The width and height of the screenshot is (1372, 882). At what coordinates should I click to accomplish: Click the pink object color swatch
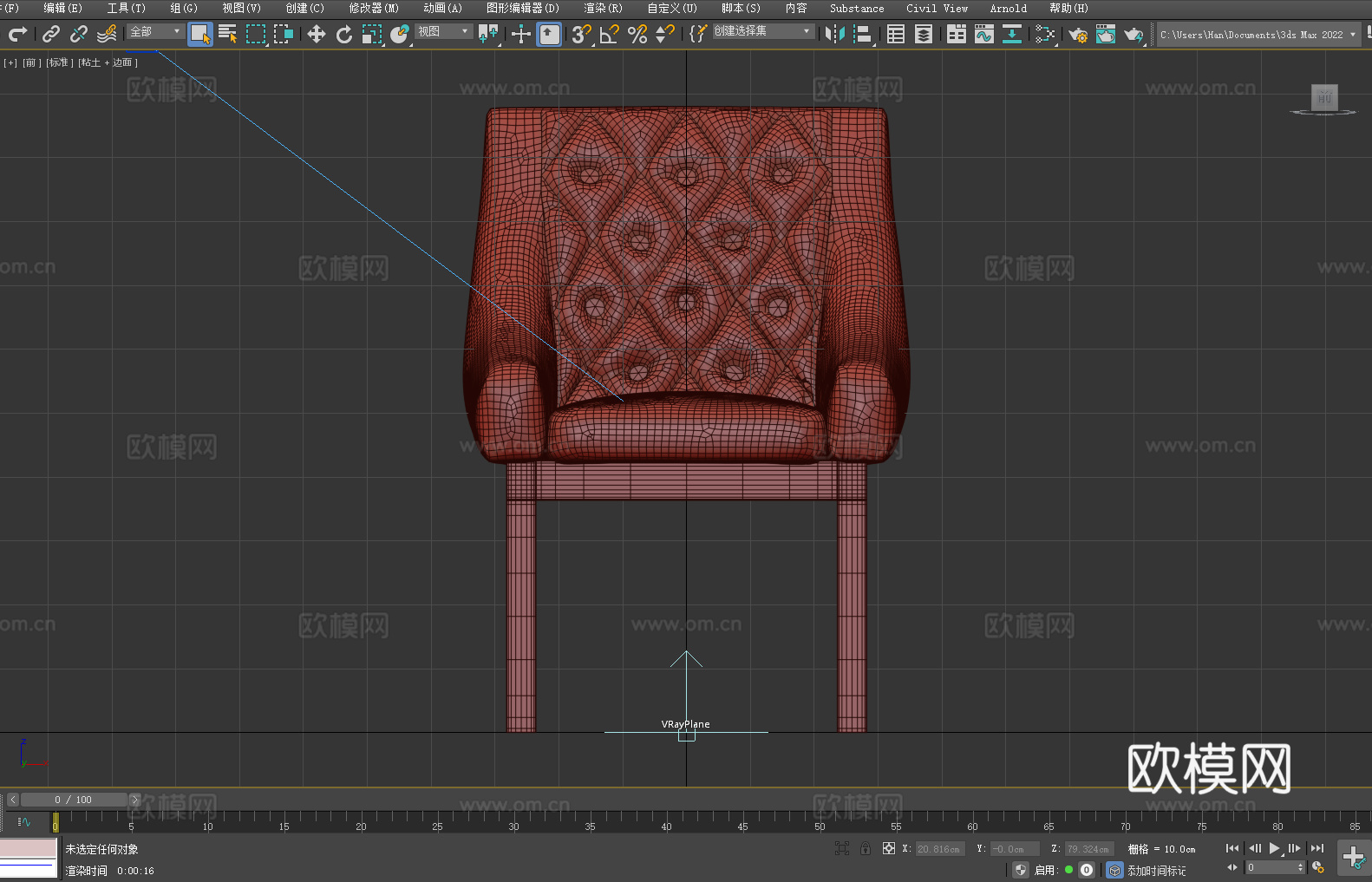[28, 848]
